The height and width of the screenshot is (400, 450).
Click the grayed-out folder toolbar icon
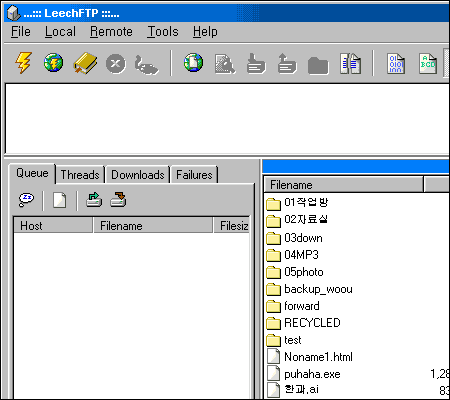tap(318, 65)
